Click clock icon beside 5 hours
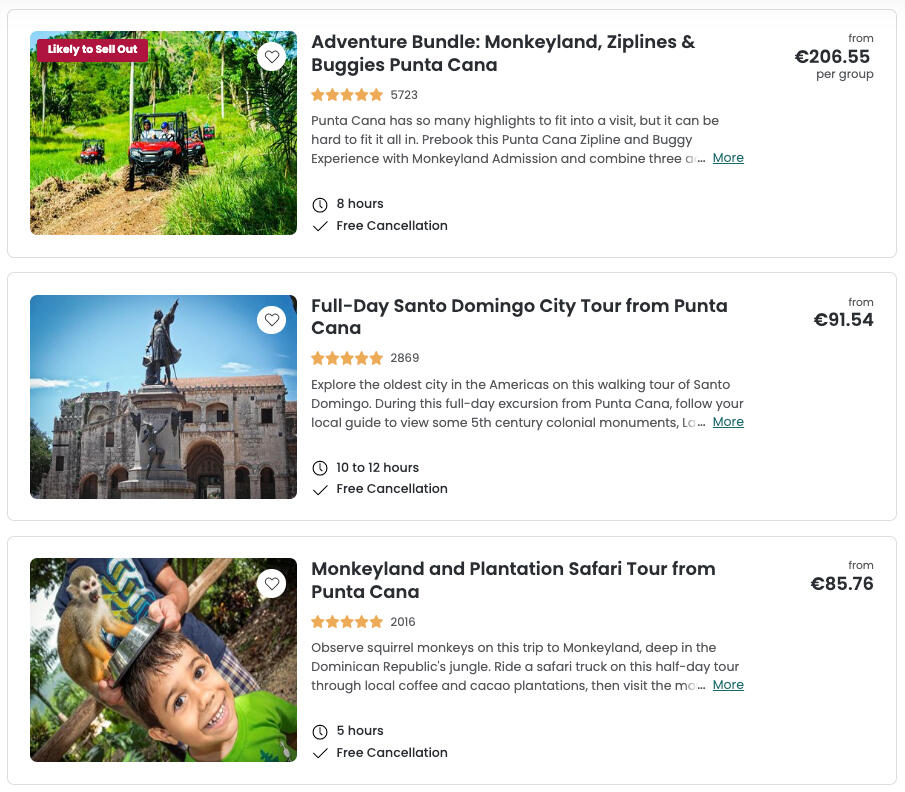The height and width of the screenshot is (792, 905). [320, 731]
